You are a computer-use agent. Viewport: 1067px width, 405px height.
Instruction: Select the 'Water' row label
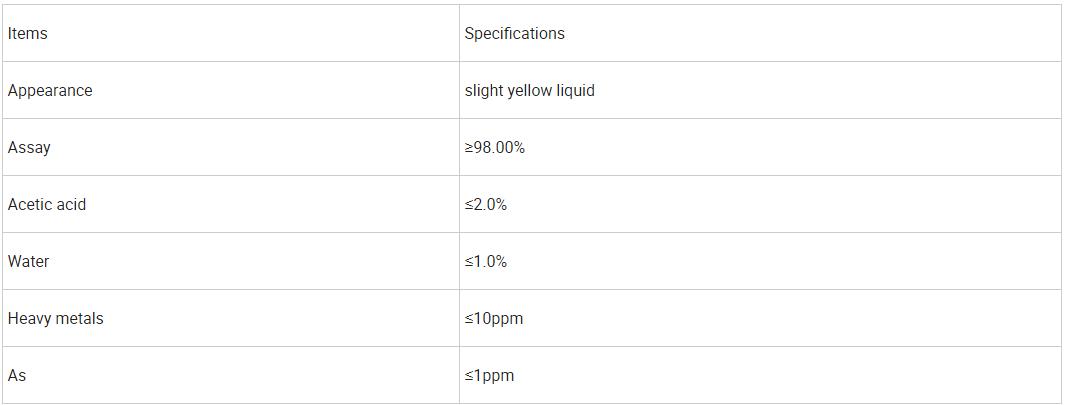(28, 261)
